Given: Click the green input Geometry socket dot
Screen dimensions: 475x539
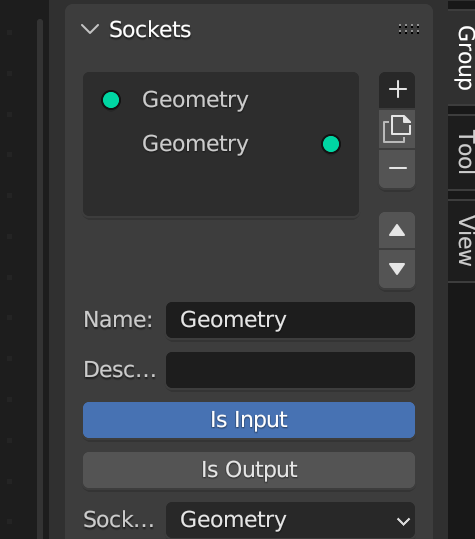Looking at the screenshot, I should [111, 100].
